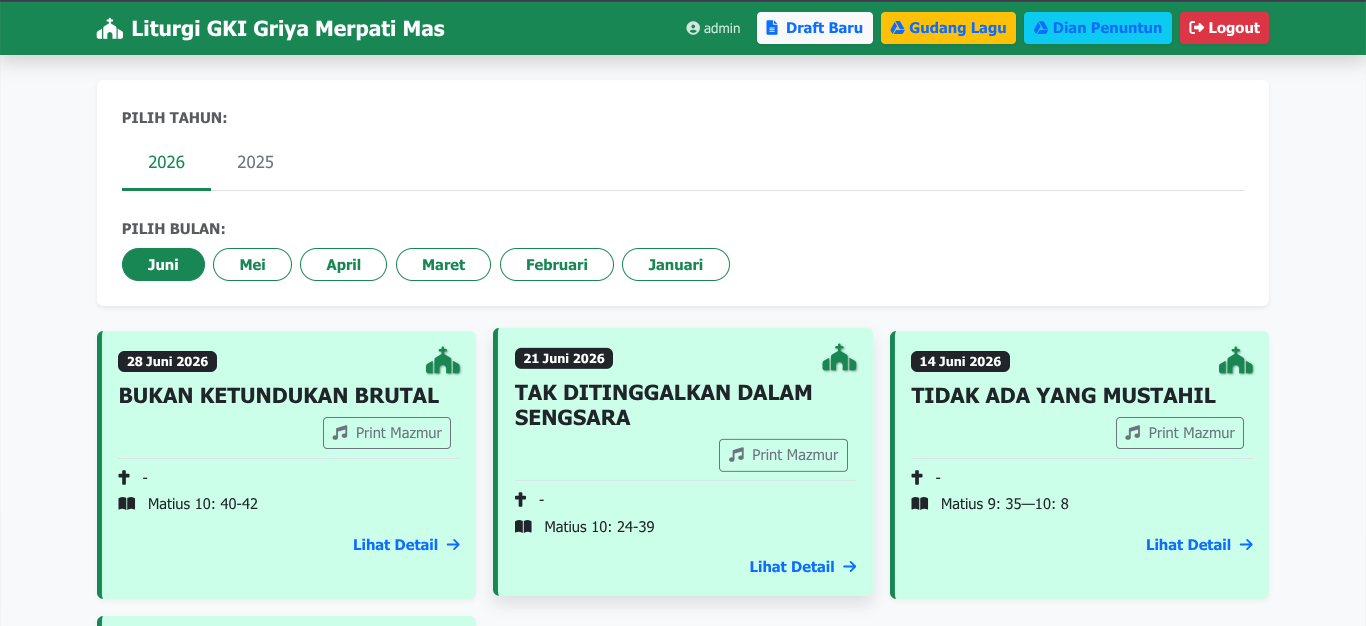Print Mazmur for TIDAK ADA YANG MUSTAHIL
The width and height of the screenshot is (1366, 626).
(x=1180, y=433)
